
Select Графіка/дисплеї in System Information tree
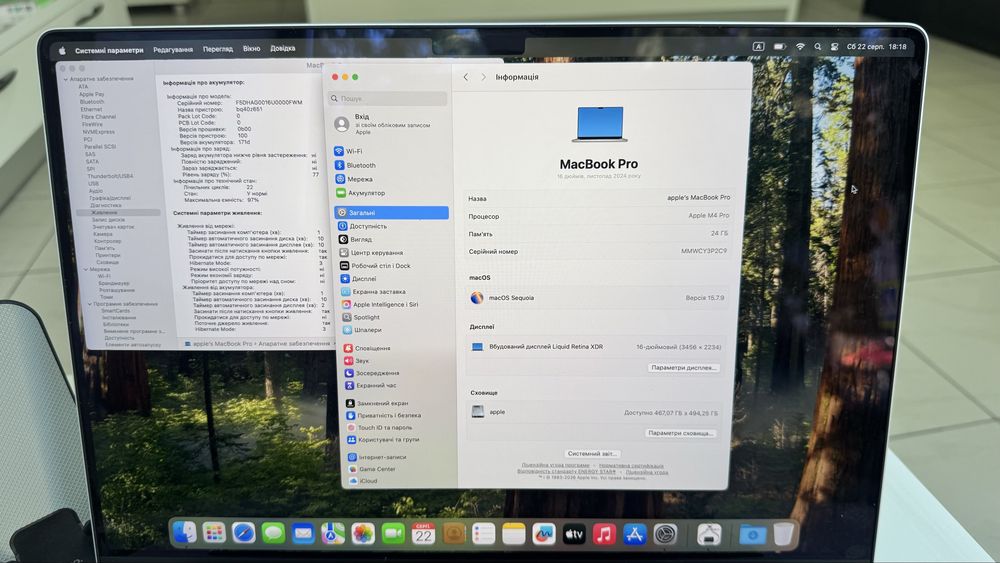coord(110,198)
